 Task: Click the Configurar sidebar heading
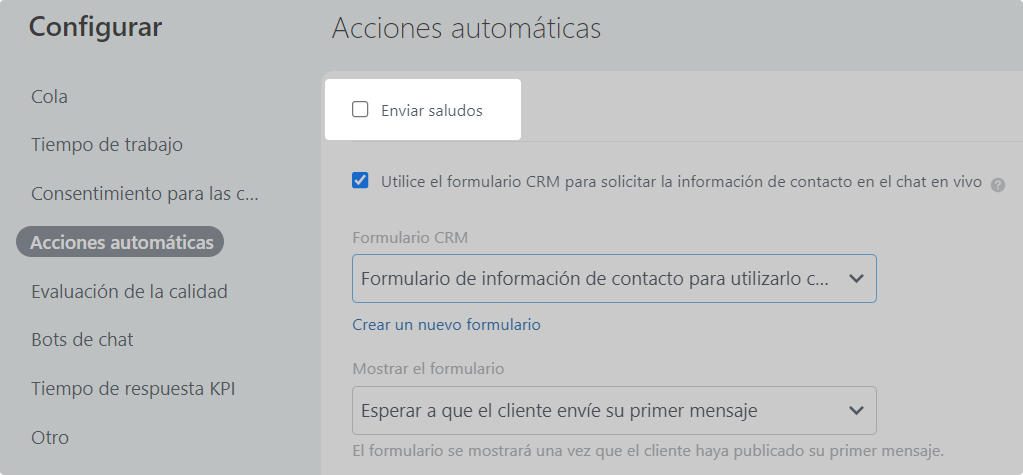95,28
